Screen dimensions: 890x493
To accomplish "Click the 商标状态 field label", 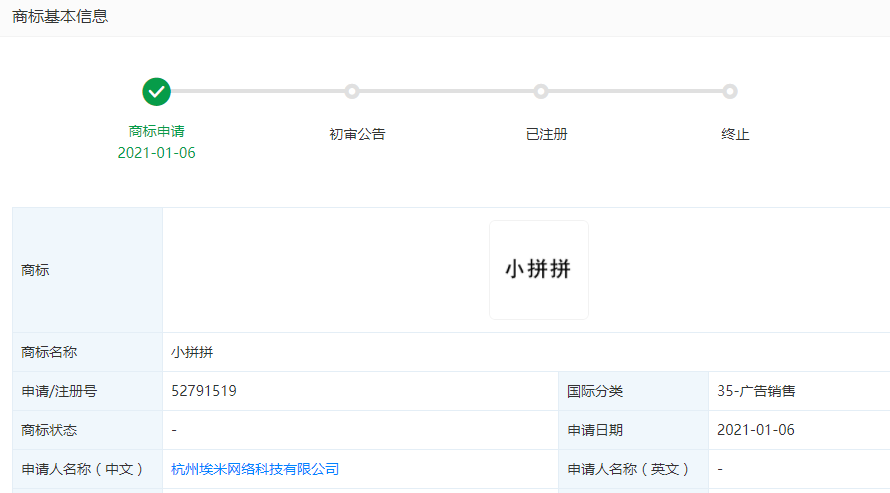I will click(49, 430).
